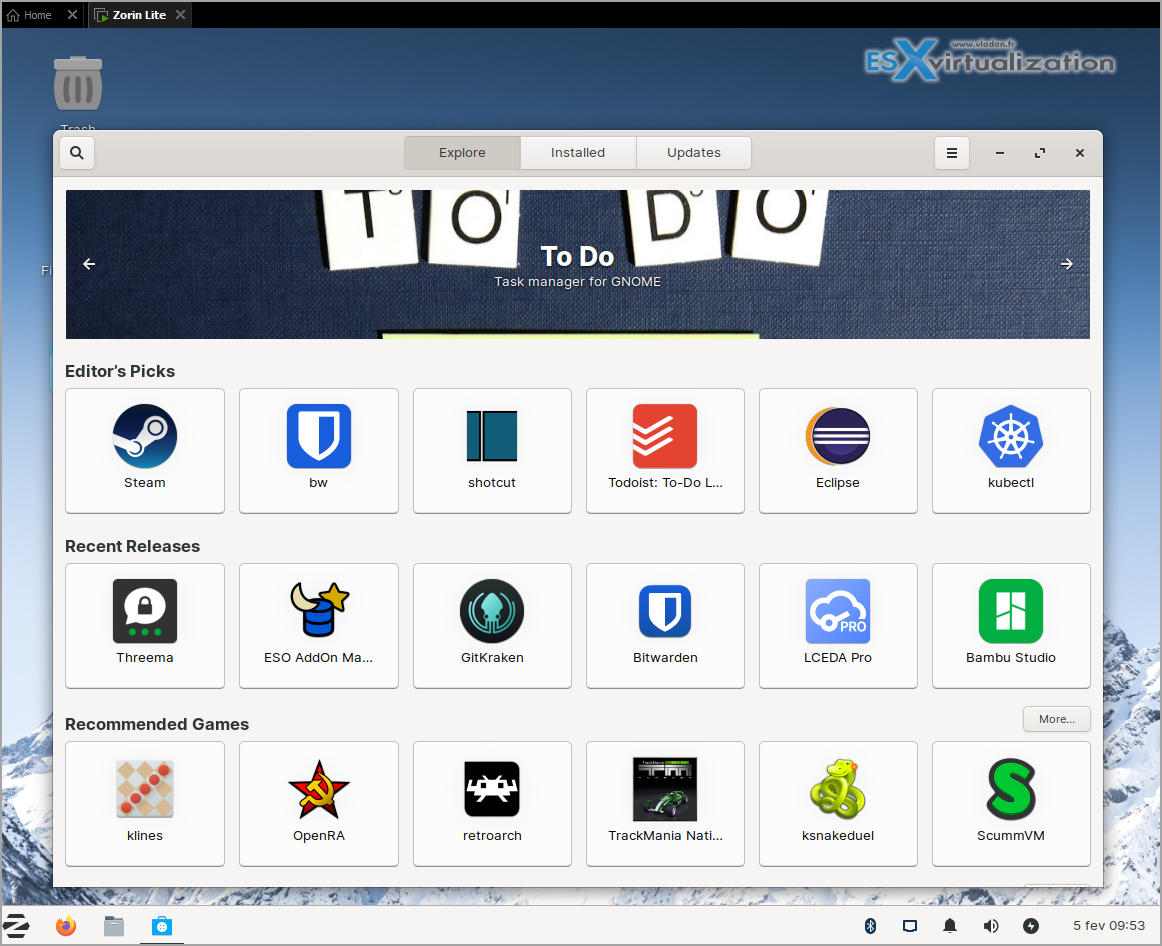Select the retroarch game tile

click(x=492, y=804)
